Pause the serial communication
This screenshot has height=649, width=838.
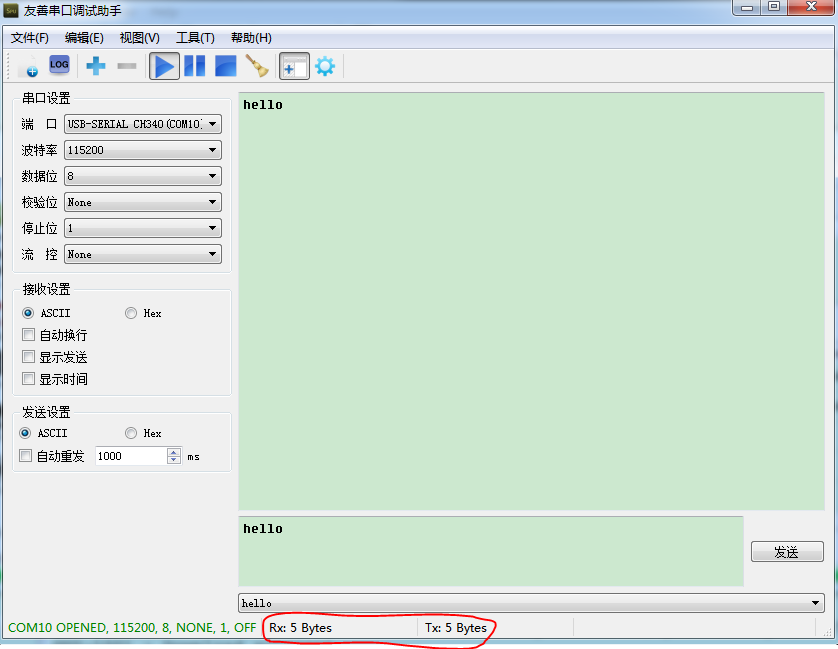(194, 67)
